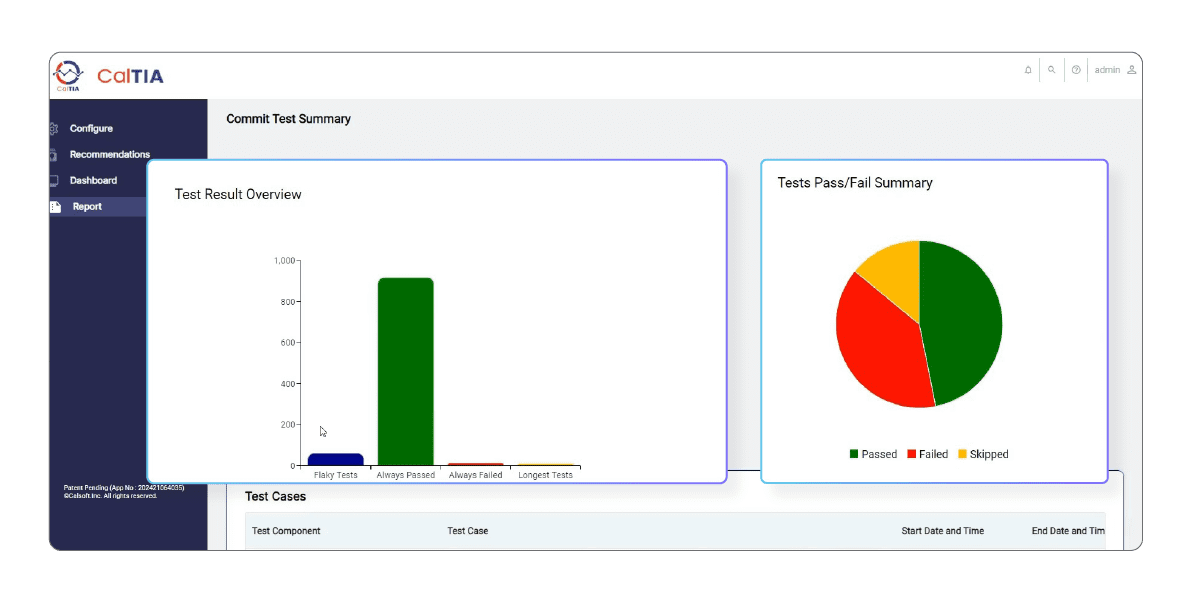Sort by Test Case column header

[468, 531]
